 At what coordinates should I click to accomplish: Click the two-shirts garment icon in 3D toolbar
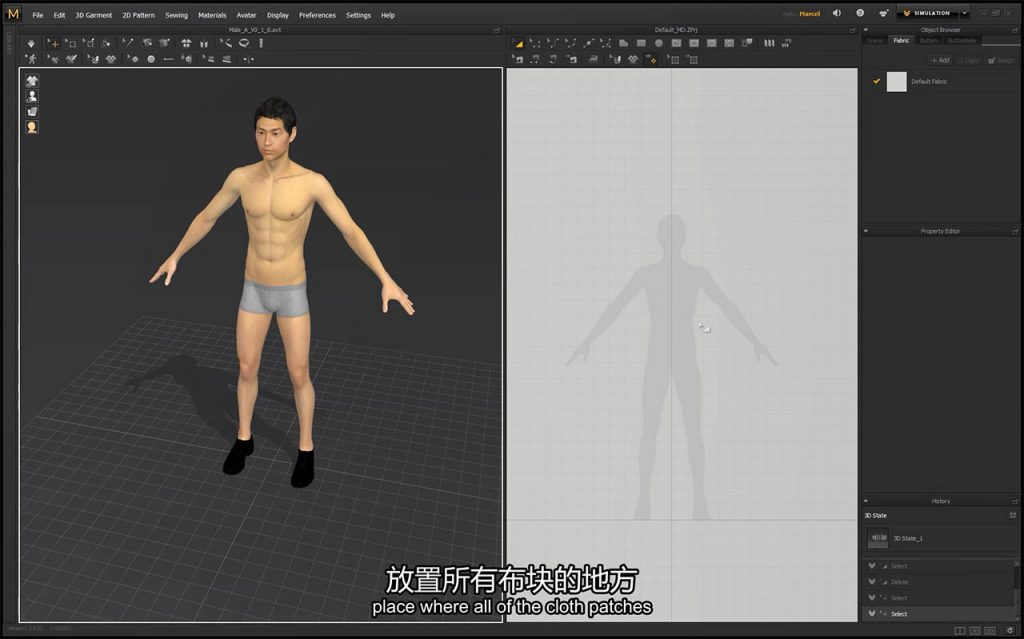pos(186,43)
